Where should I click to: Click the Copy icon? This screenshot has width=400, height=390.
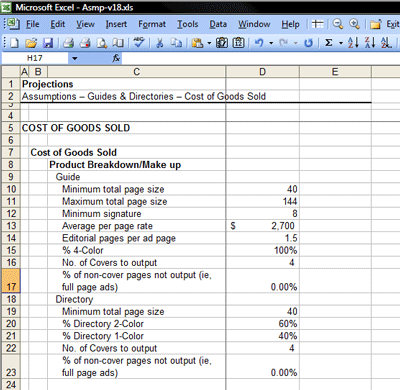(x=176, y=43)
